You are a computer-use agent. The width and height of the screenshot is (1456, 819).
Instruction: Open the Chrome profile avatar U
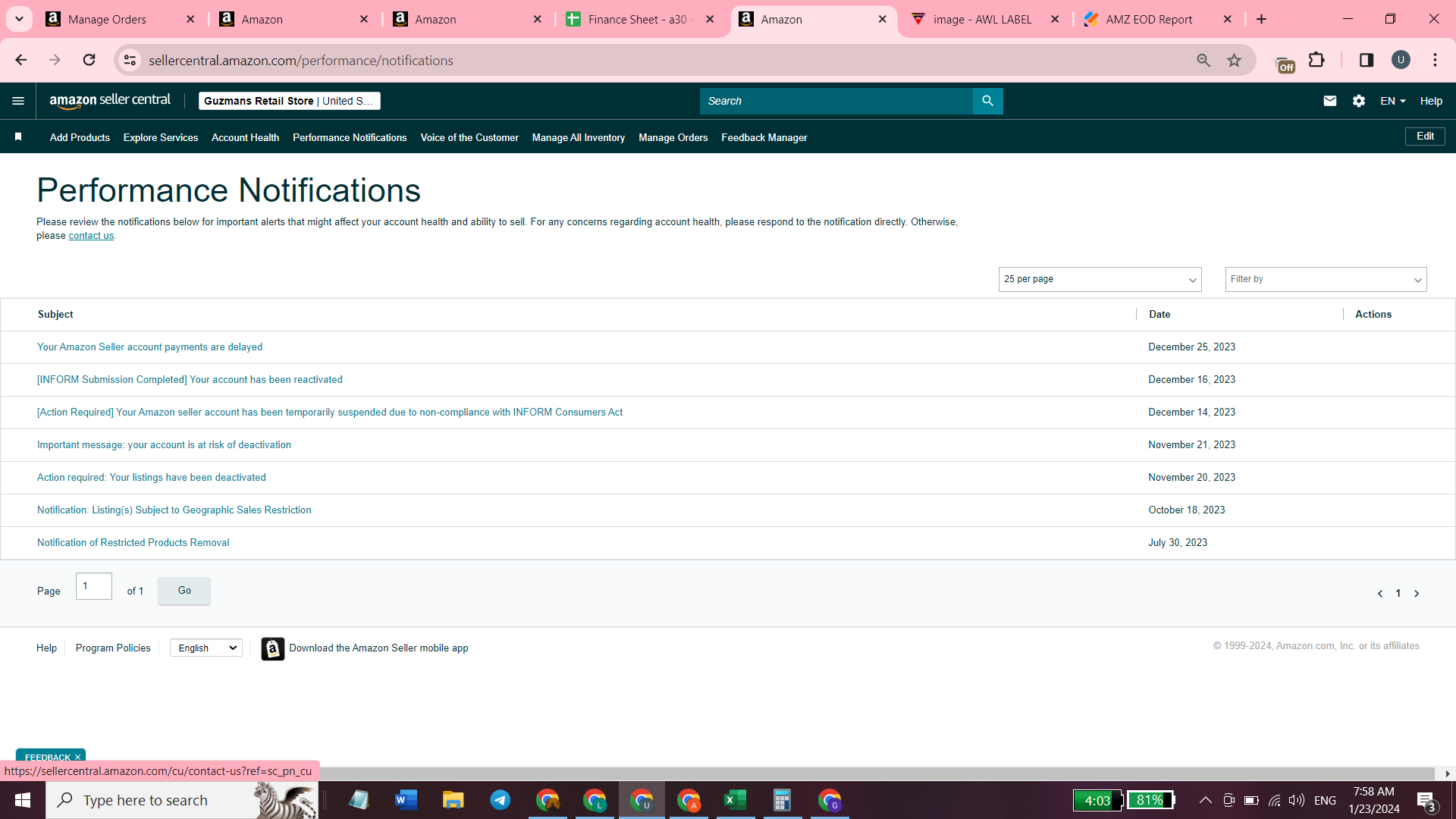[x=1401, y=60]
